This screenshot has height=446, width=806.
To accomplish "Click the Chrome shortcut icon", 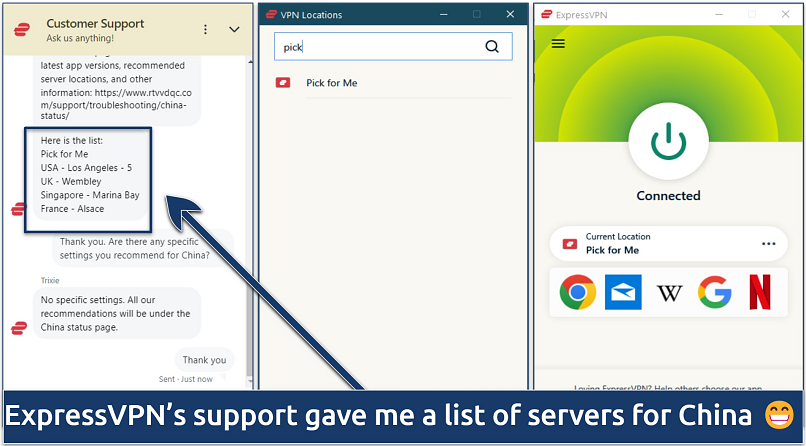I will click(x=578, y=293).
